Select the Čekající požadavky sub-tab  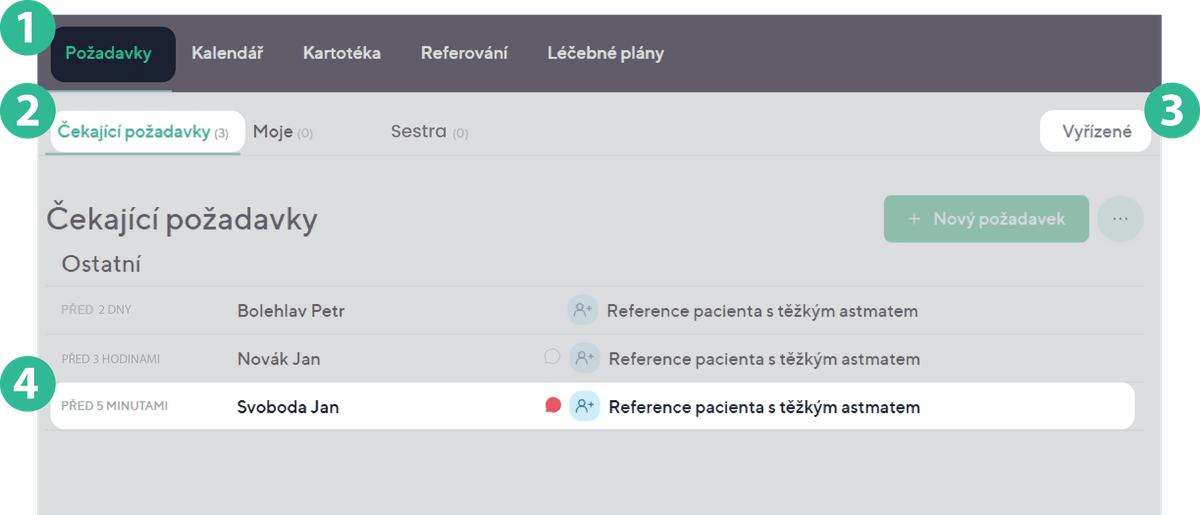tap(146, 131)
